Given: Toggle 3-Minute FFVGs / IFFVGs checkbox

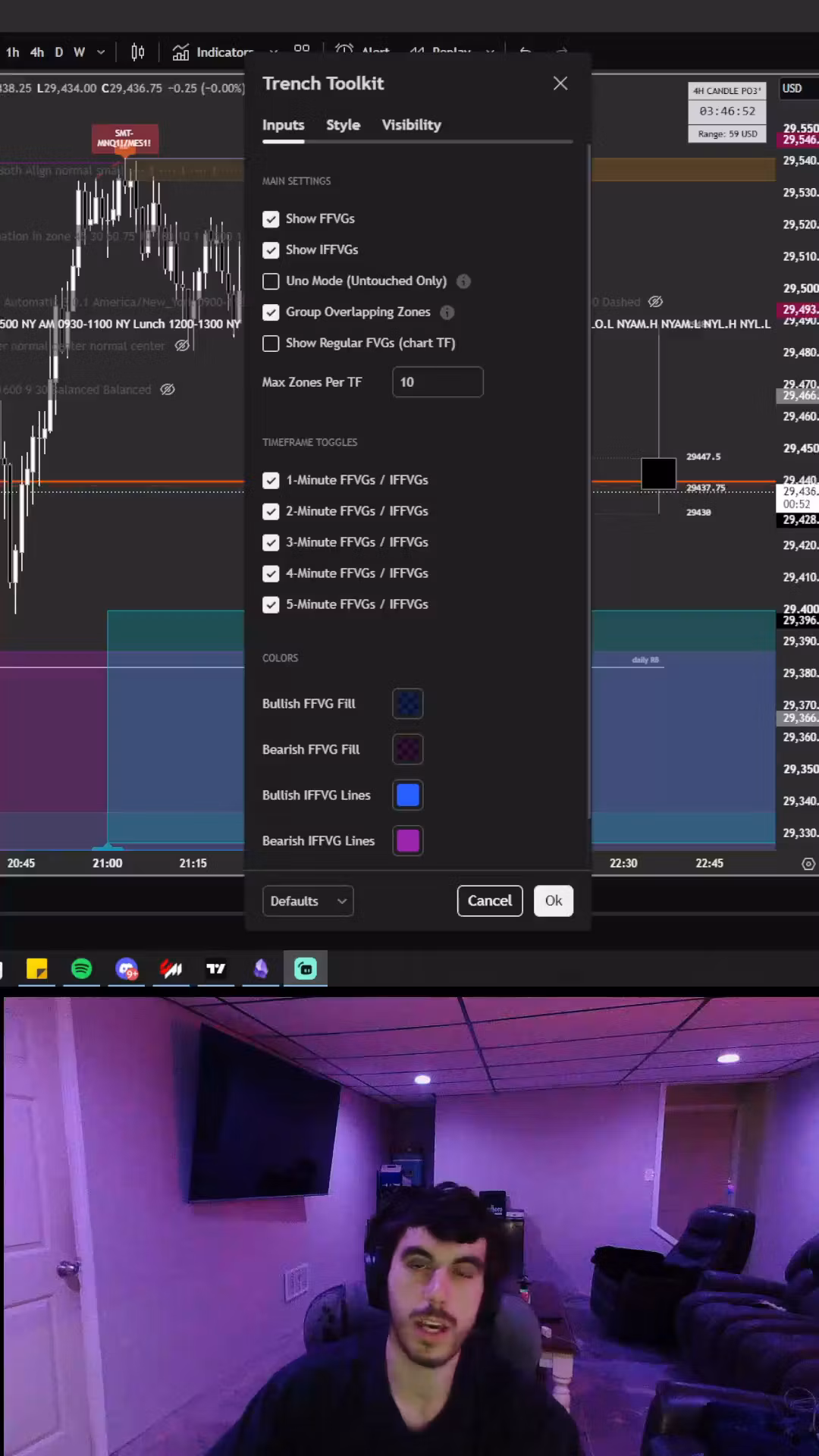Looking at the screenshot, I should 271,543.
